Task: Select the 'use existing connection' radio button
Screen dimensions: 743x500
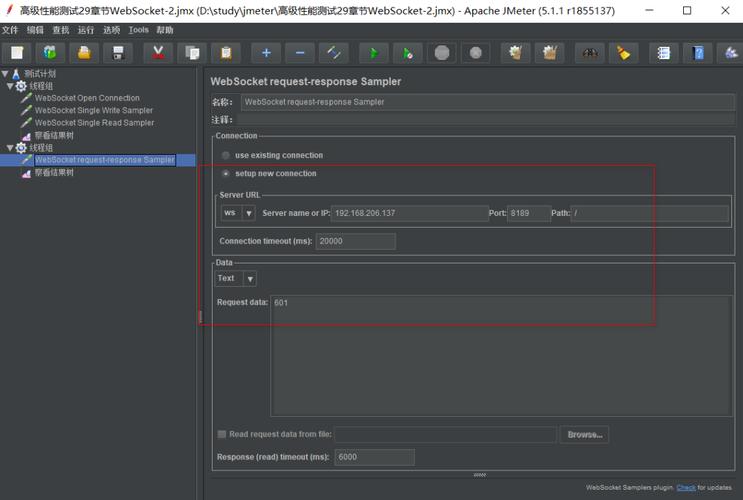Action: coord(226,155)
